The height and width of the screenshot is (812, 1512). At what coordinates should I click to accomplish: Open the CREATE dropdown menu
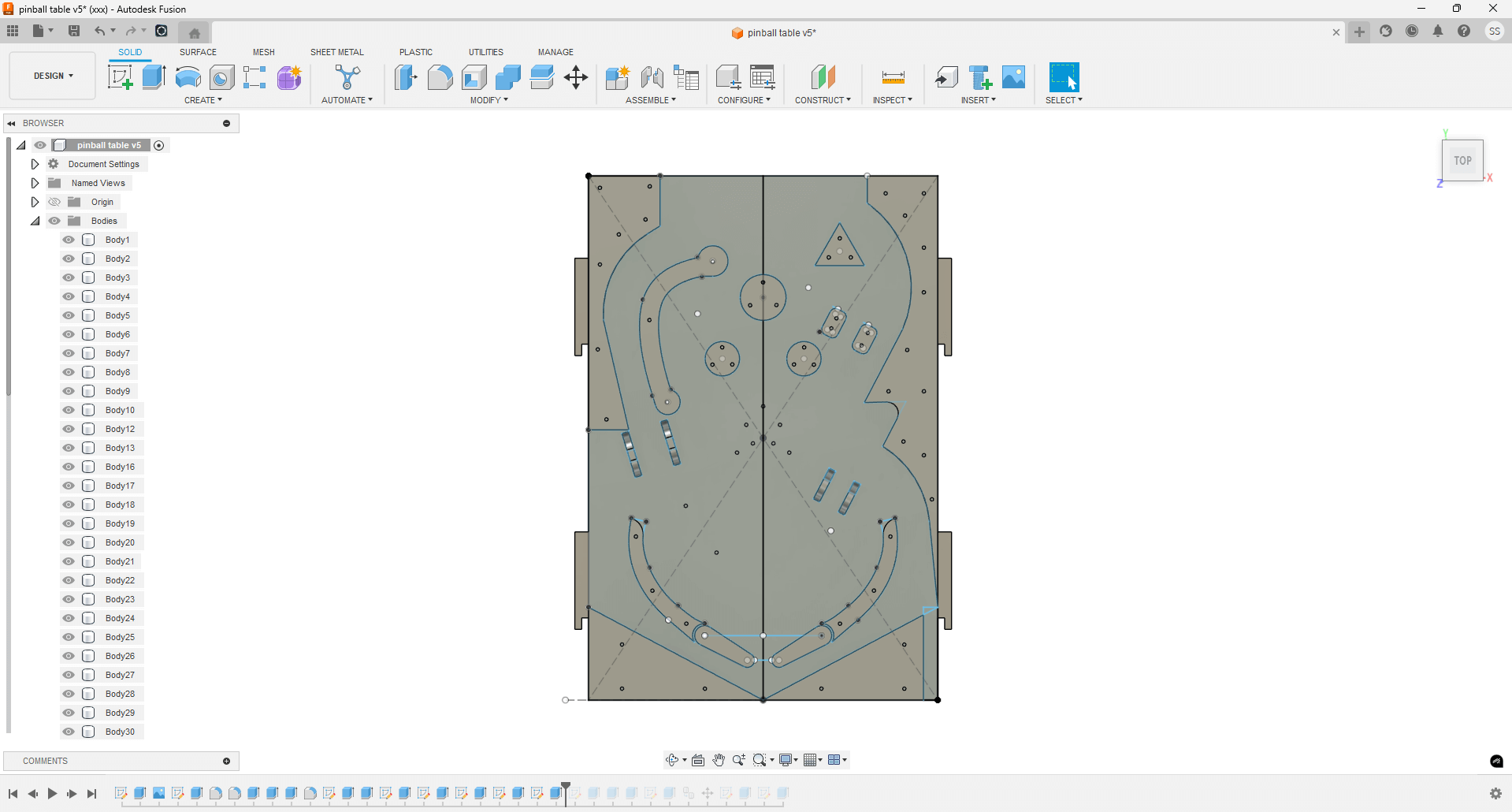click(203, 100)
